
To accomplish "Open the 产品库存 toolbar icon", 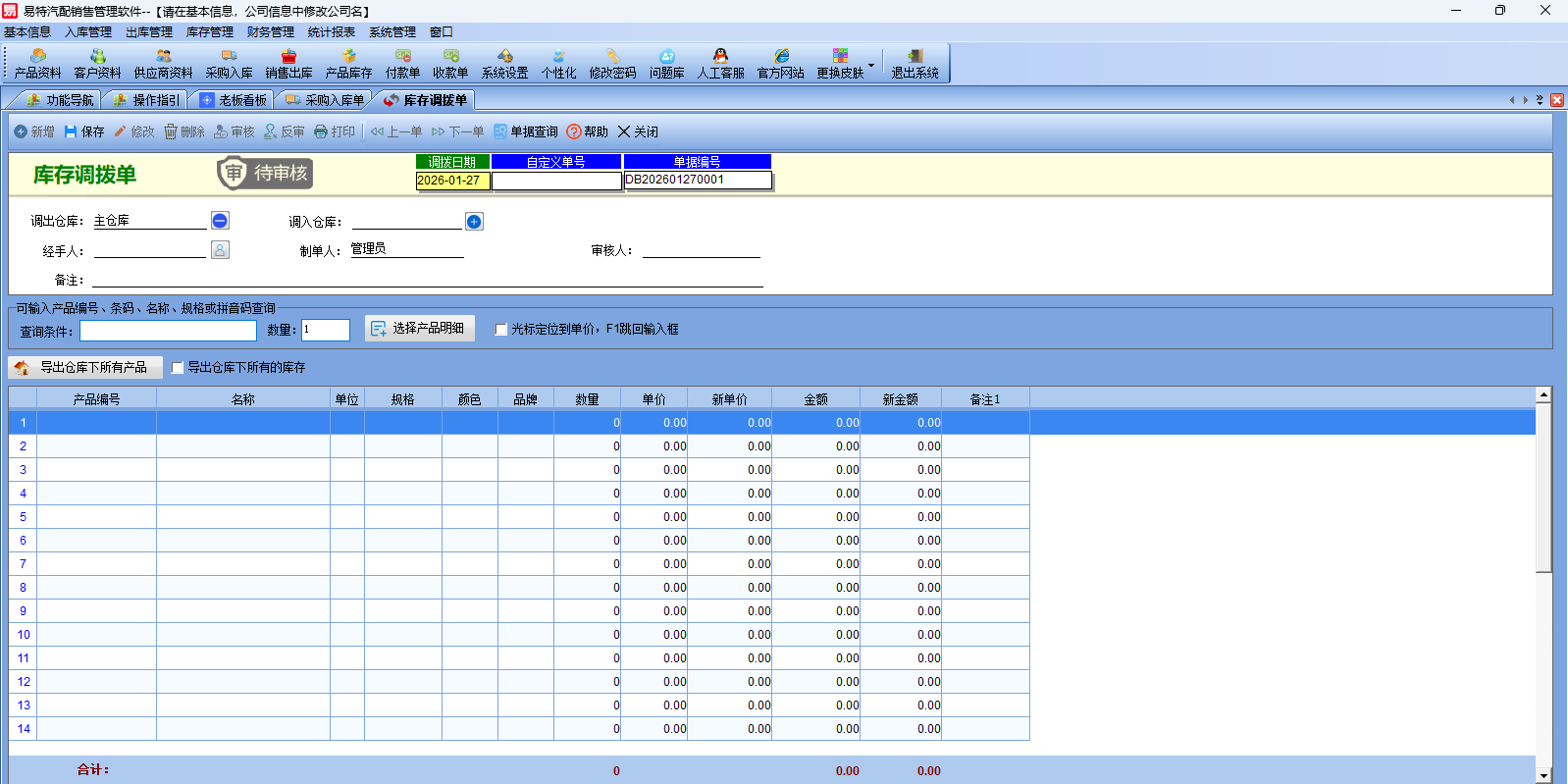I will [x=348, y=64].
